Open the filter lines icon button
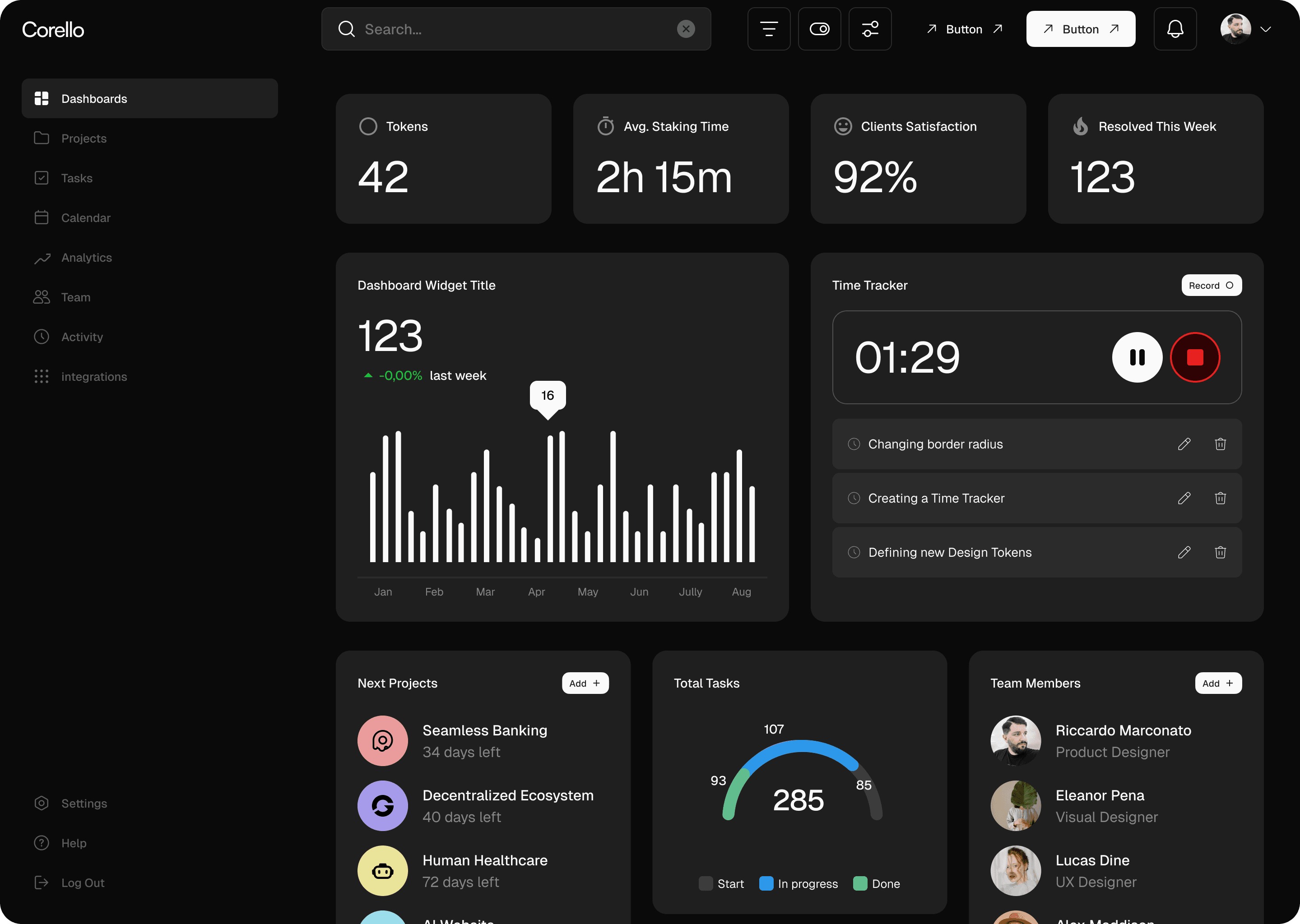 (x=768, y=29)
